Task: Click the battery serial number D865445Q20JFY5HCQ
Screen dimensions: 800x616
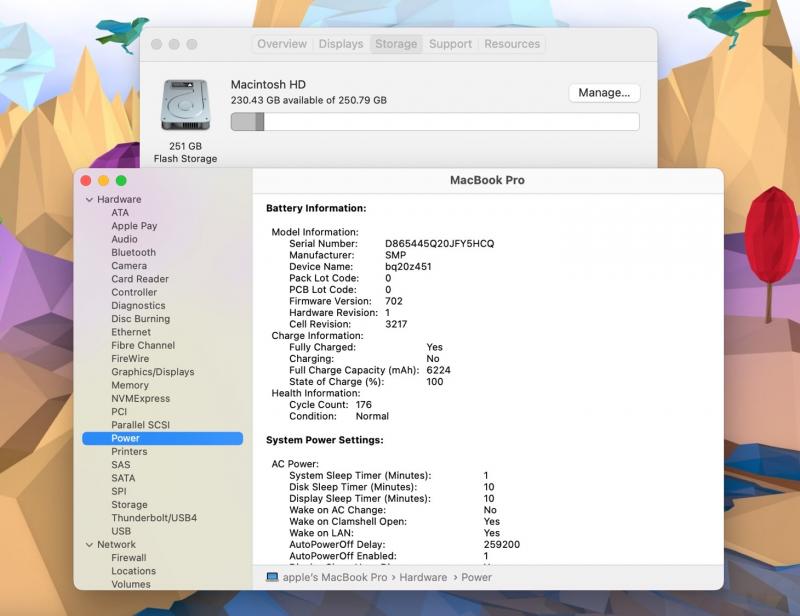Action: tap(440, 243)
